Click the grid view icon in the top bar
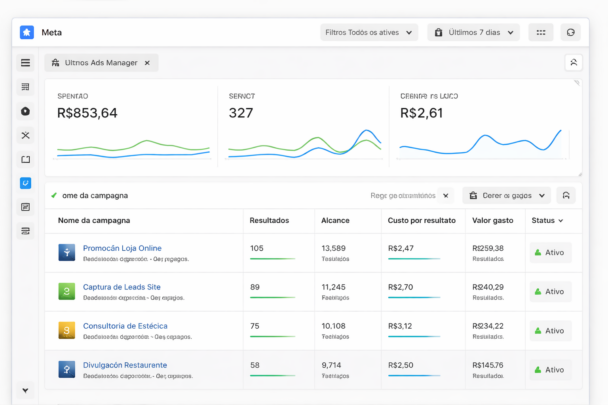Image resolution: width=608 pixels, height=405 pixels. pyautogui.click(x=540, y=32)
